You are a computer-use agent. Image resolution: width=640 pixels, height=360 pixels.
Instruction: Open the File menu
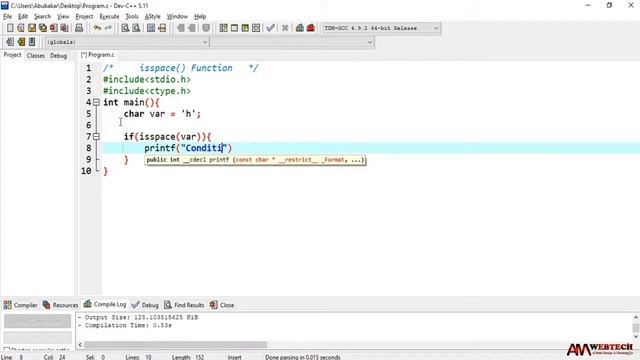7,16
